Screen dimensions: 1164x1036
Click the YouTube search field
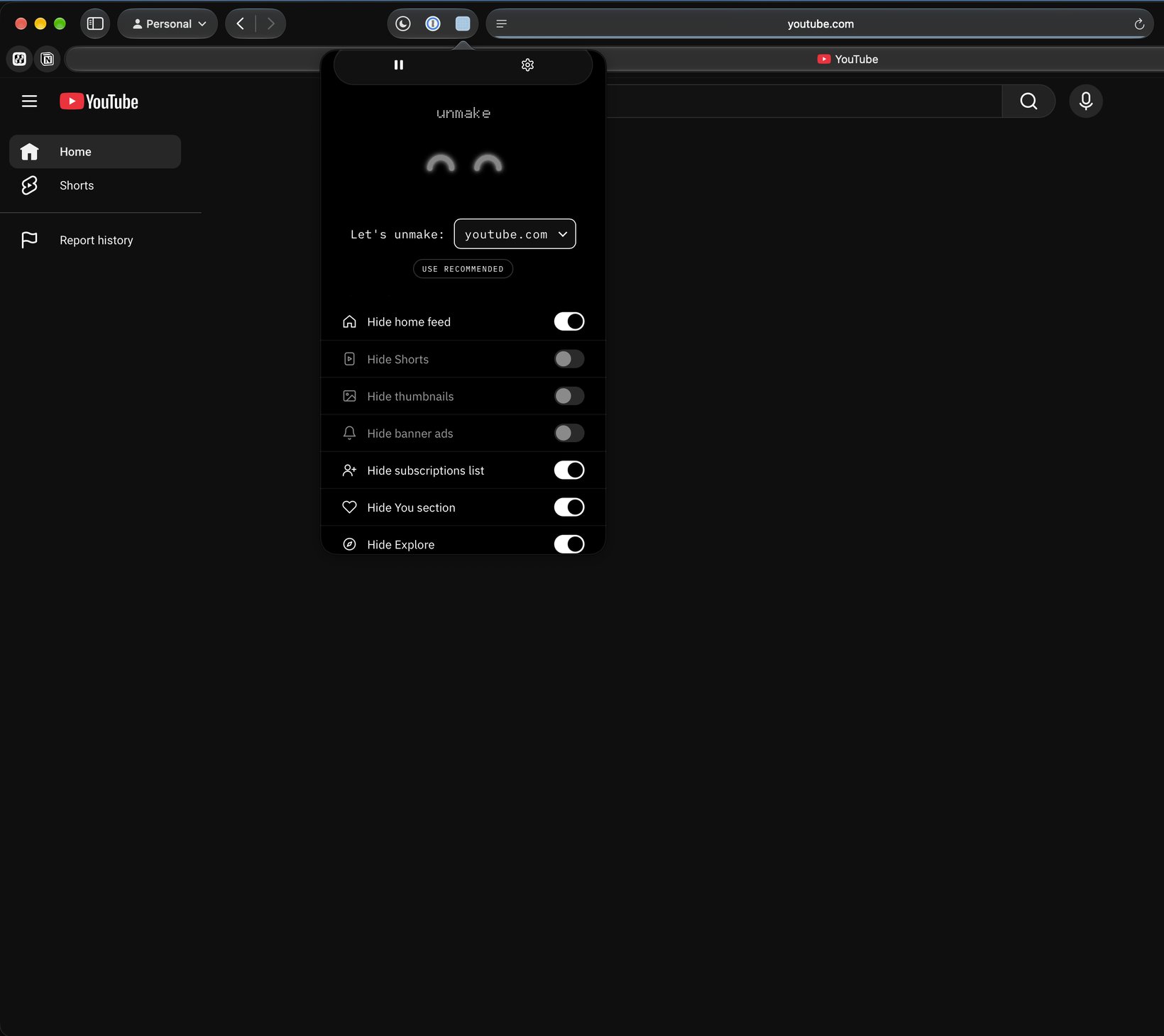(803, 101)
